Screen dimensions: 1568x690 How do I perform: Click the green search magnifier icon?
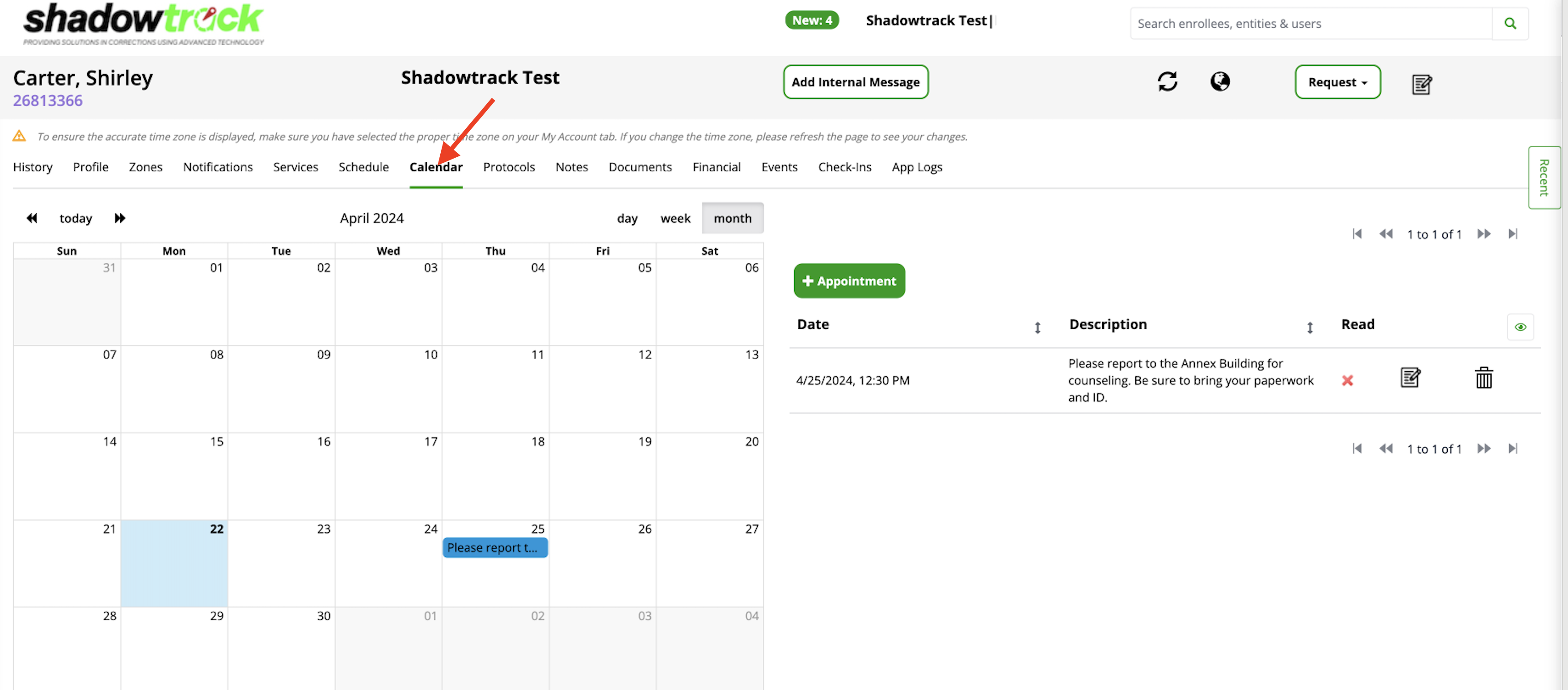[1509, 24]
